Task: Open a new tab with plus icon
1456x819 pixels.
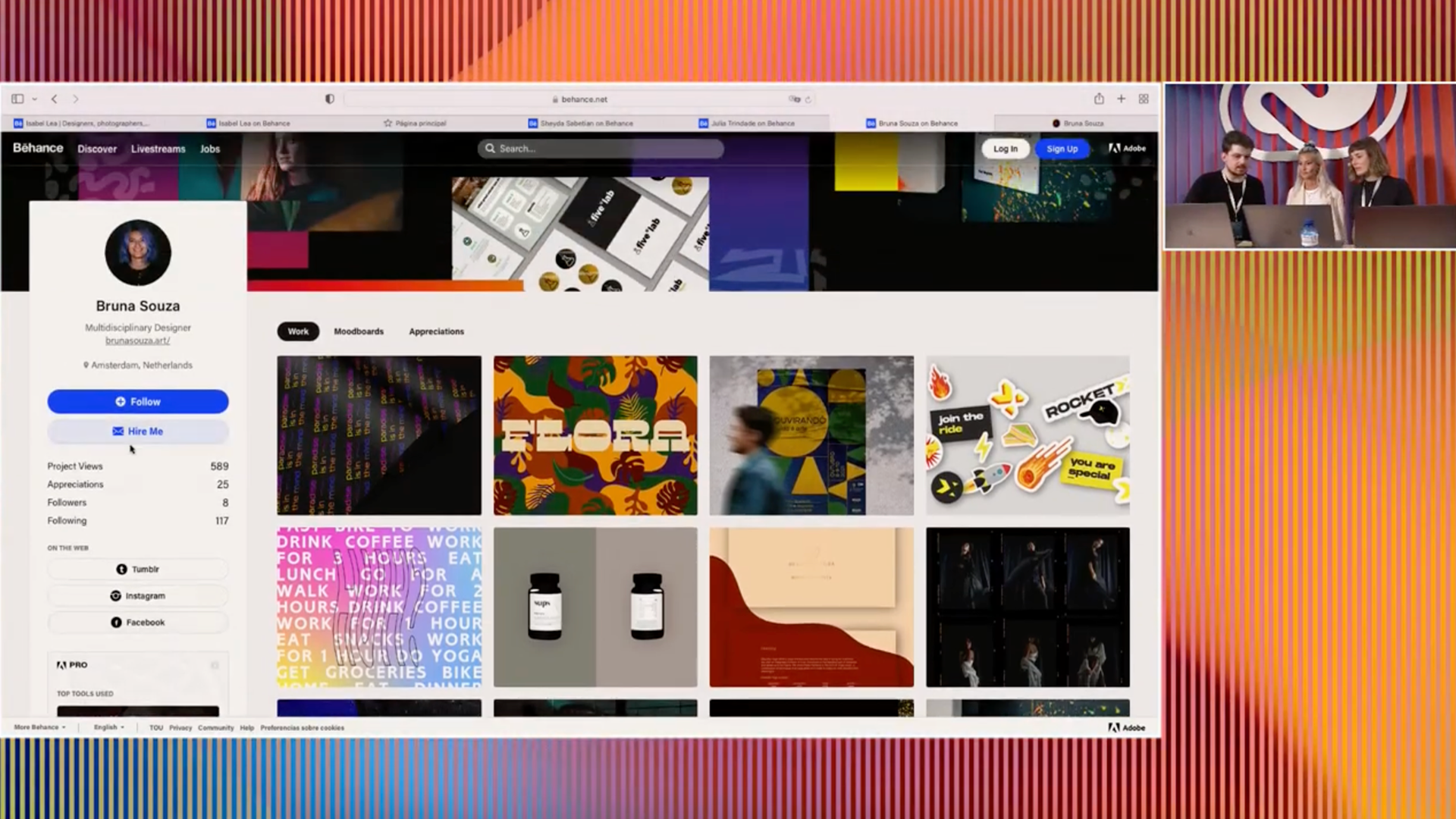Action: [x=1121, y=99]
